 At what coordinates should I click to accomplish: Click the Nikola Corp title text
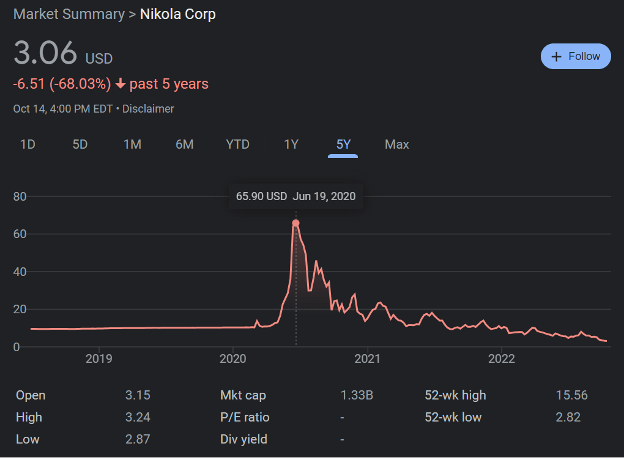click(x=177, y=14)
